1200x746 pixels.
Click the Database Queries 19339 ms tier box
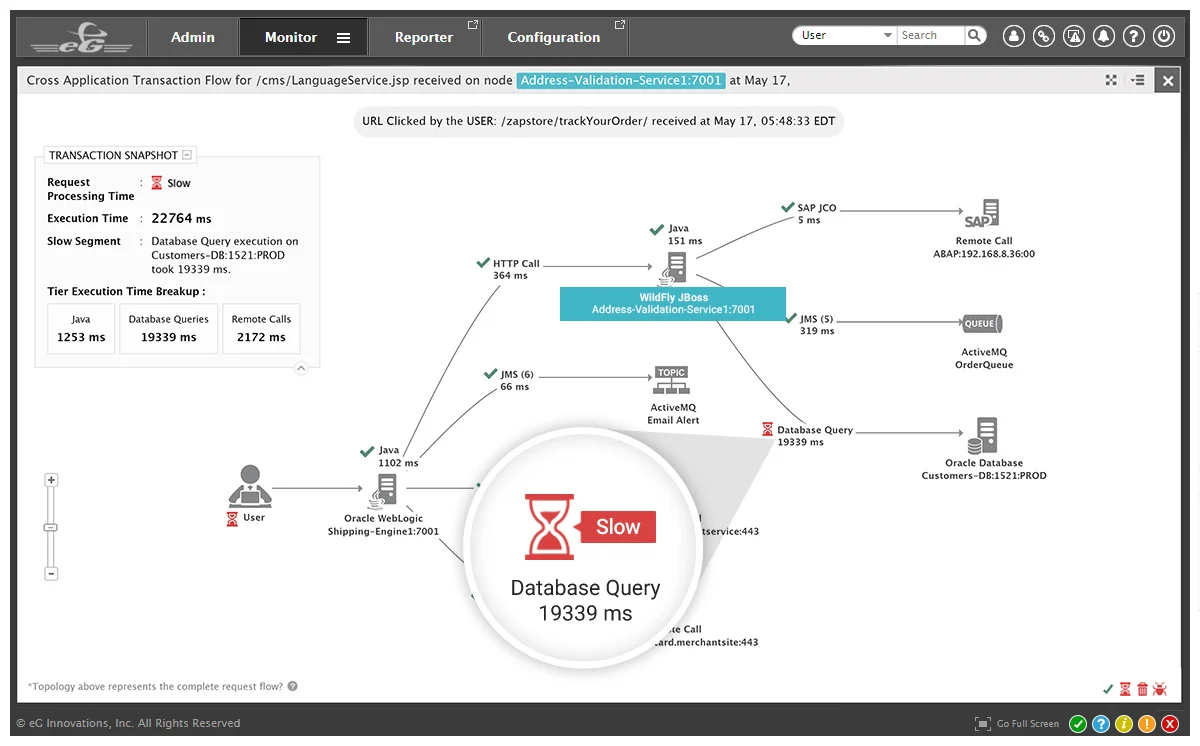[x=168, y=328]
